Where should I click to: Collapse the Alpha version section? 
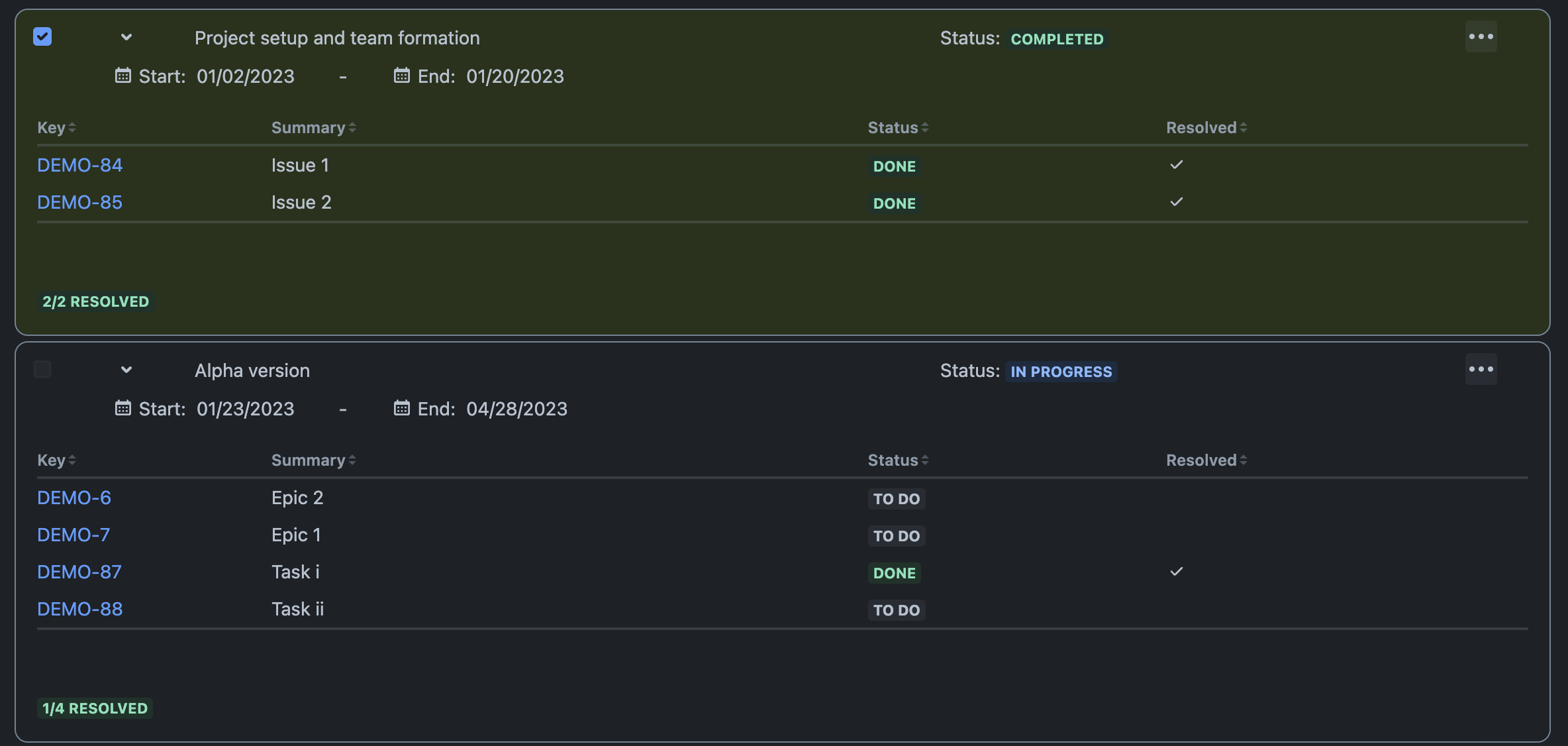pos(126,370)
